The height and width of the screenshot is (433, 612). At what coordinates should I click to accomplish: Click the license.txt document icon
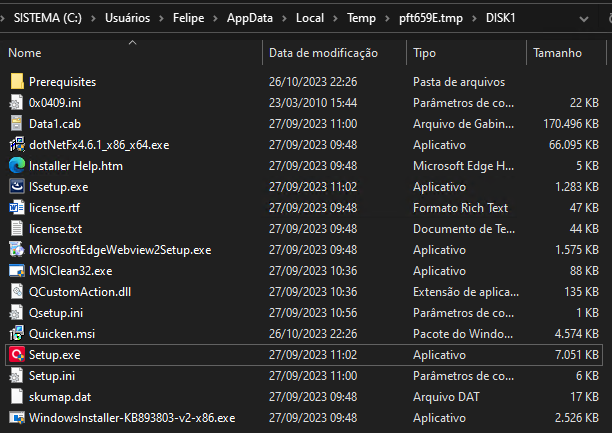[x=16, y=229]
